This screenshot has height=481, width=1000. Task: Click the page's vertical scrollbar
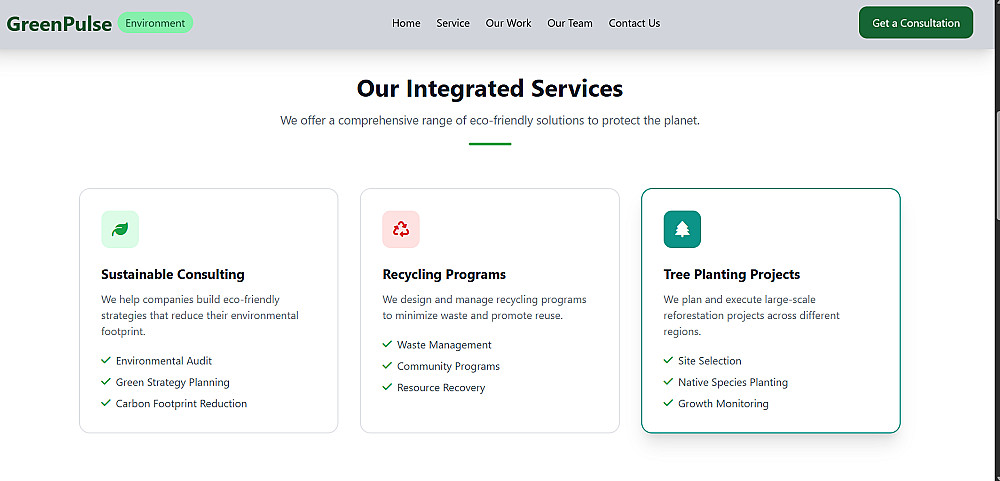coord(996,240)
